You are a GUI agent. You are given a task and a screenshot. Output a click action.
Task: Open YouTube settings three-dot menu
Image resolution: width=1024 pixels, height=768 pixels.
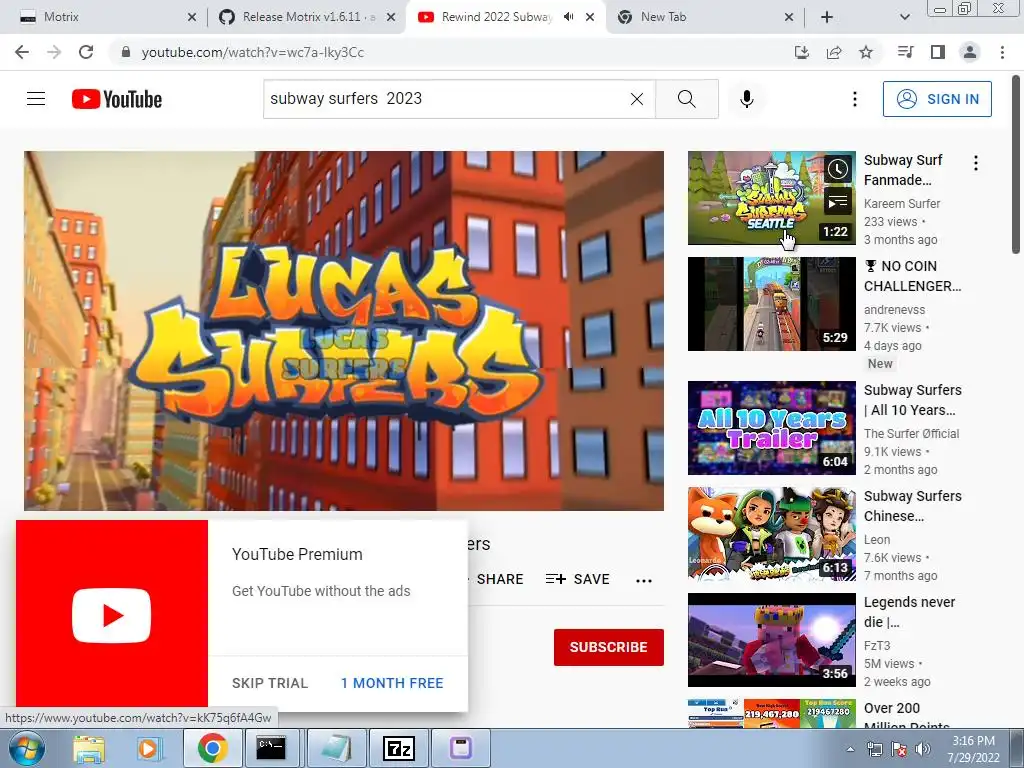(854, 99)
